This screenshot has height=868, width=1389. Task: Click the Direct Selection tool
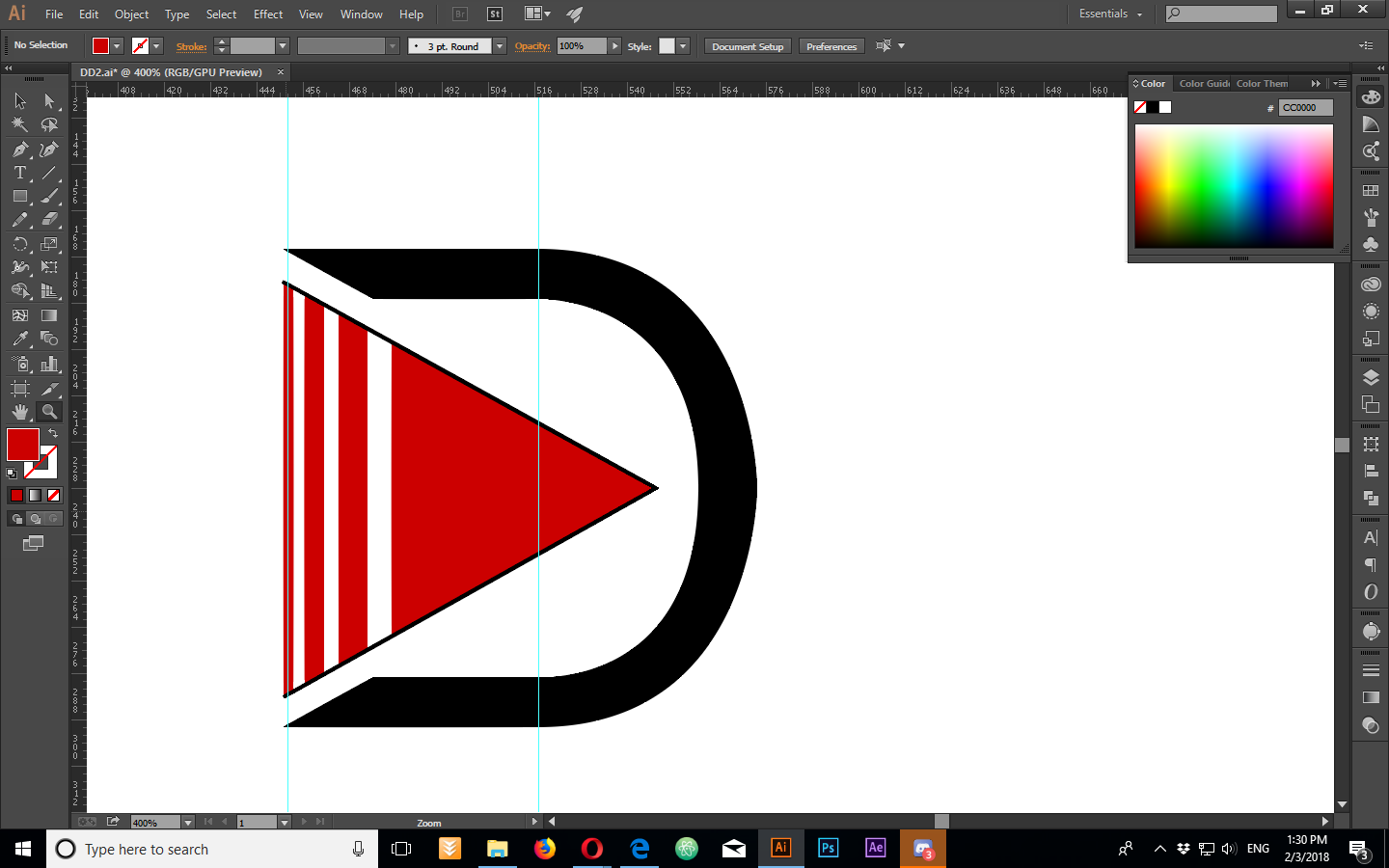click(49, 101)
